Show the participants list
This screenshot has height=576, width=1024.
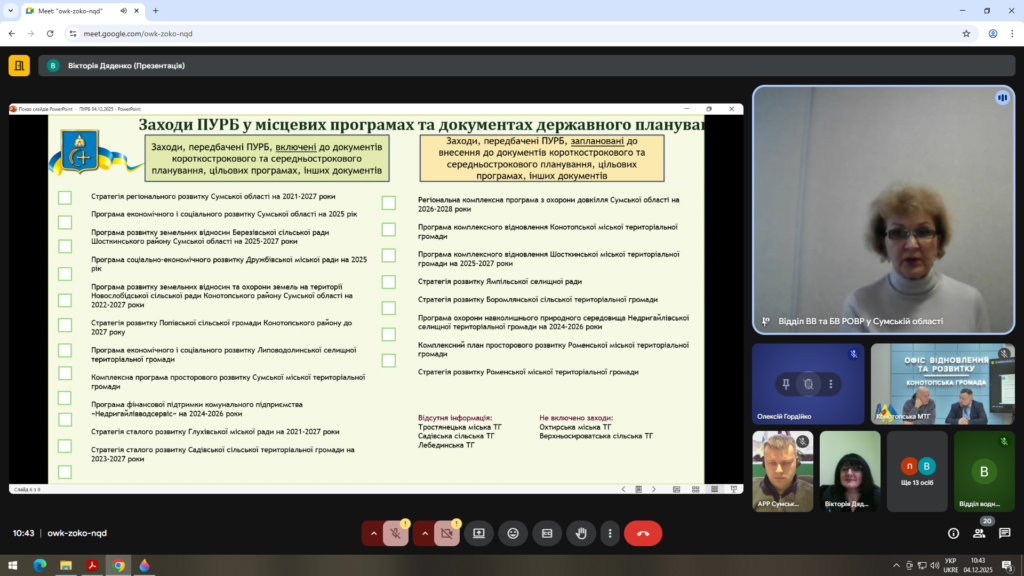click(979, 533)
